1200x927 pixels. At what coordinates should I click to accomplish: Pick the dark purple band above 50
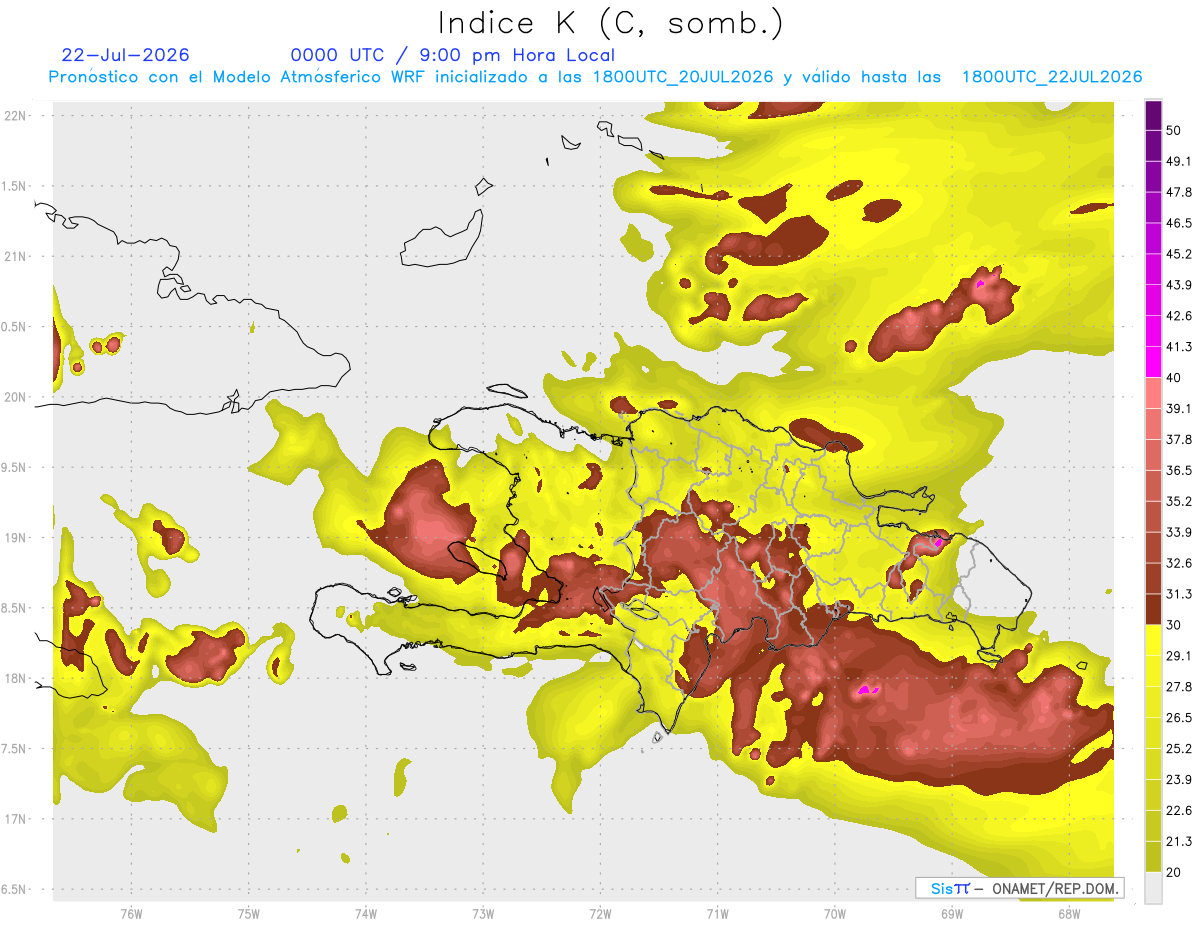[x=1153, y=115]
